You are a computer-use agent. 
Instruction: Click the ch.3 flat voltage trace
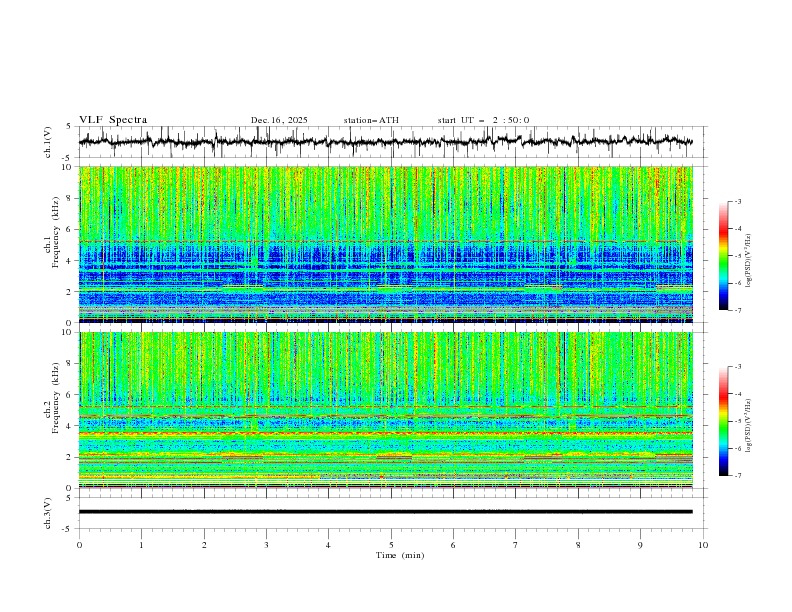(x=386, y=512)
